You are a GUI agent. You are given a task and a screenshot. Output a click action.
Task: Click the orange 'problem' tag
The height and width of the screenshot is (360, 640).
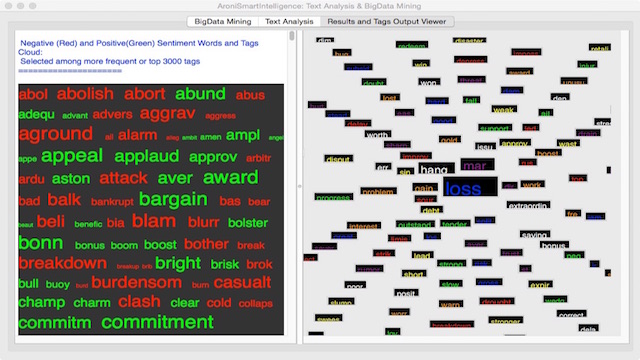[378, 191]
